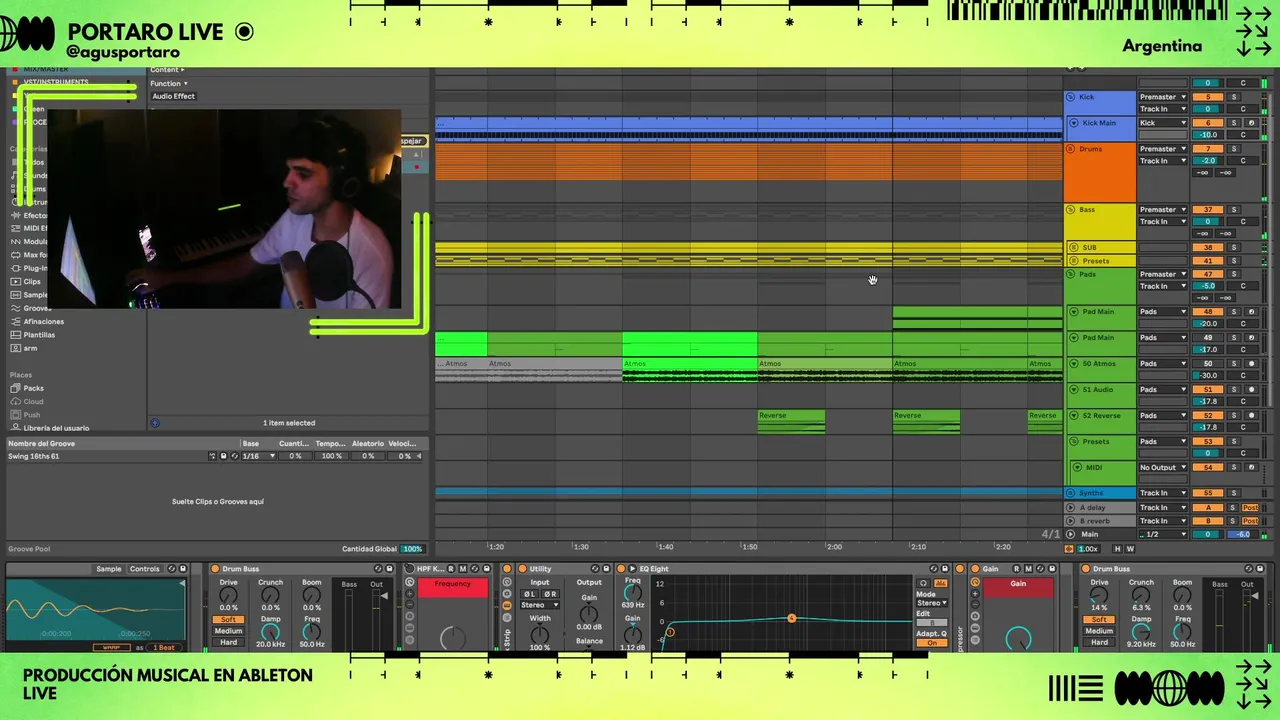The width and height of the screenshot is (1280, 720).
Task: Fold the 51 Audio track
Action: pyautogui.click(x=1074, y=390)
